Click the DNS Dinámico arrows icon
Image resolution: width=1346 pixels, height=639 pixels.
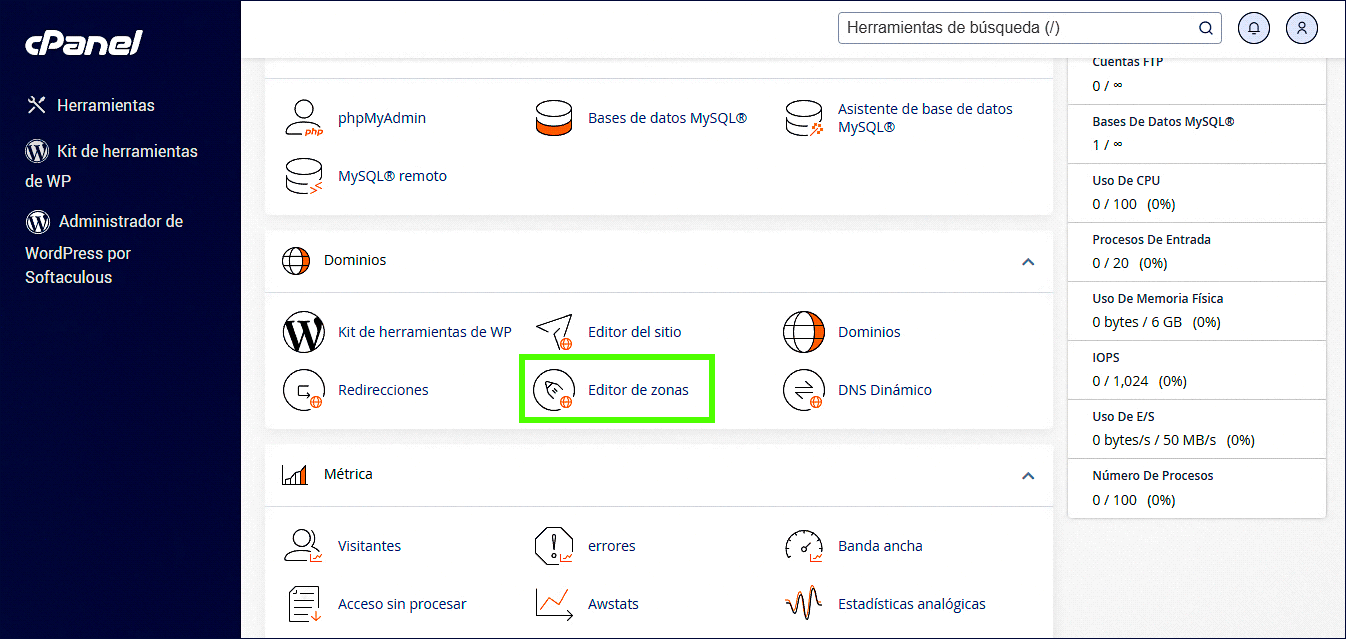click(x=804, y=390)
